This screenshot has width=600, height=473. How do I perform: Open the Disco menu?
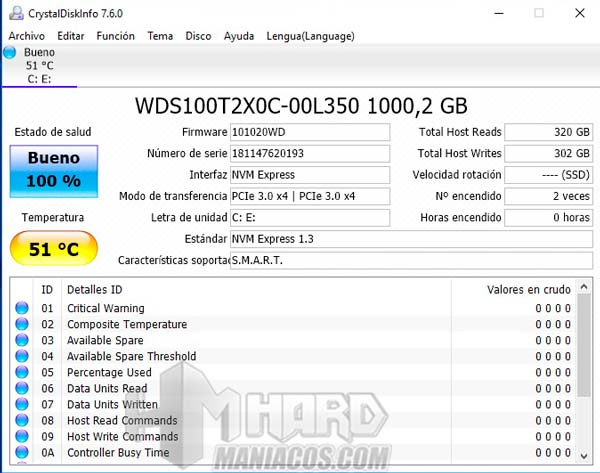click(198, 36)
